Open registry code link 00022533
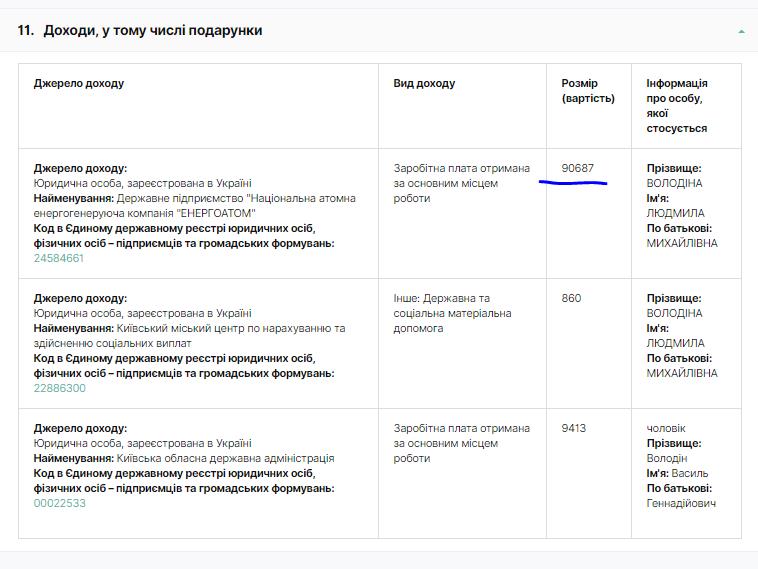This screenshot has height=569, width=758. coord(60,503)
